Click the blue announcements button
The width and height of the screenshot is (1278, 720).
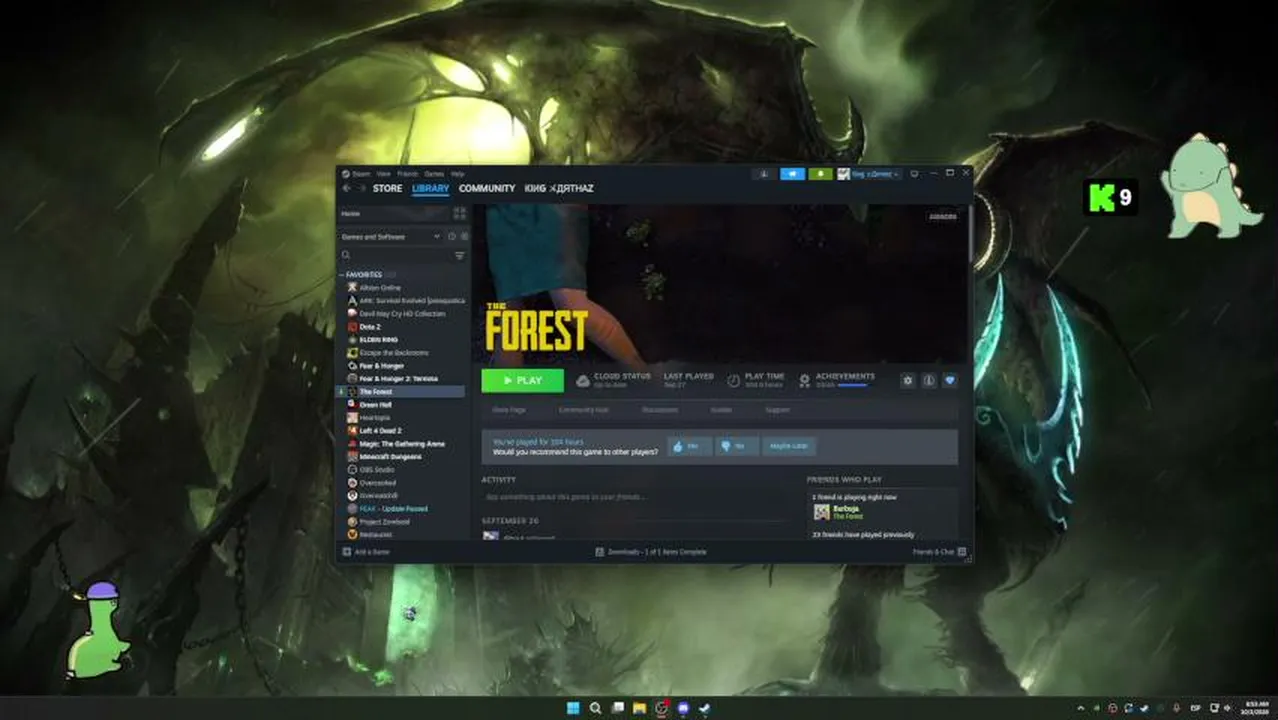point(792,174)
